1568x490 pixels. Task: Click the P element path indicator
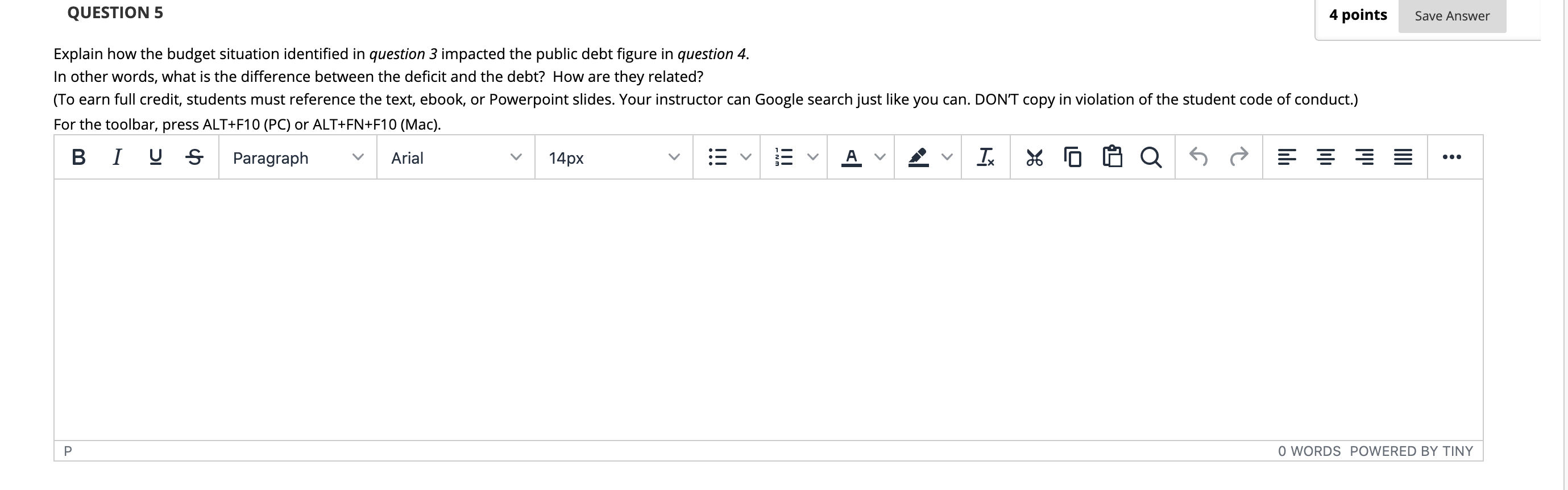pos(68,451)
